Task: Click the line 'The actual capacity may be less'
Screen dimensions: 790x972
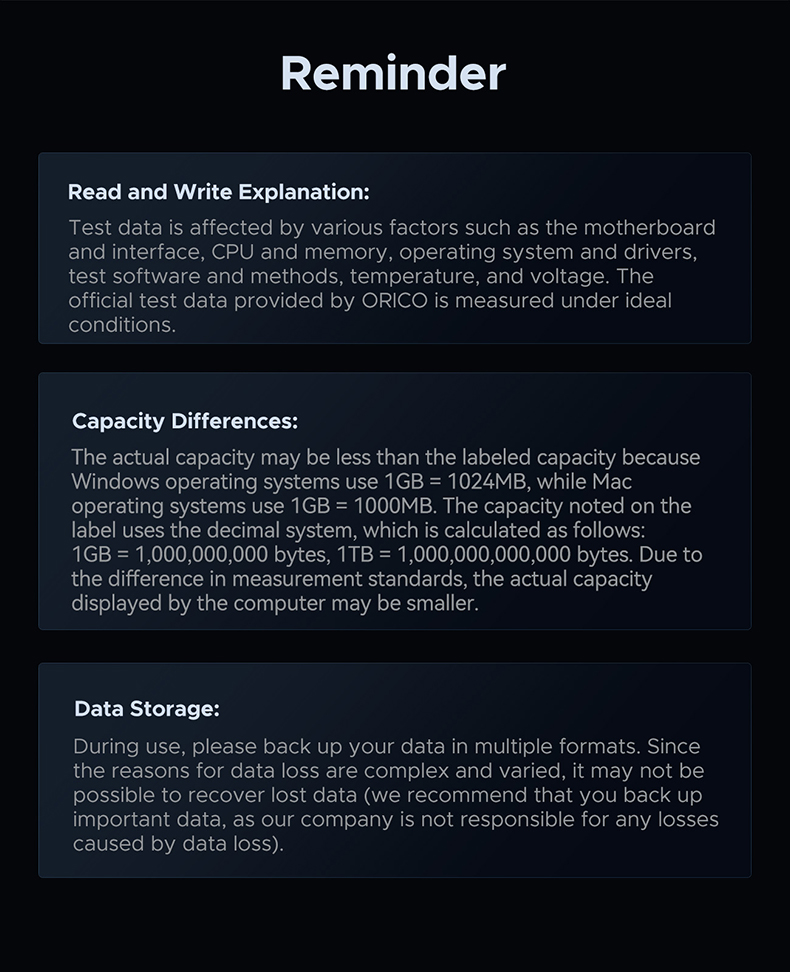Action: click(386, 457)
